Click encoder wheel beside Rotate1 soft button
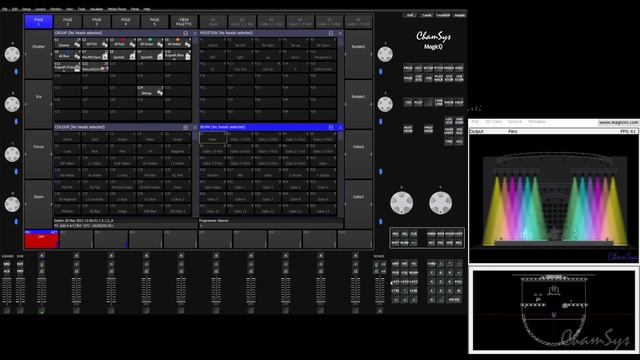Viewport: 640px width, 360px height. pyautogui.click(x=385, y=104)
